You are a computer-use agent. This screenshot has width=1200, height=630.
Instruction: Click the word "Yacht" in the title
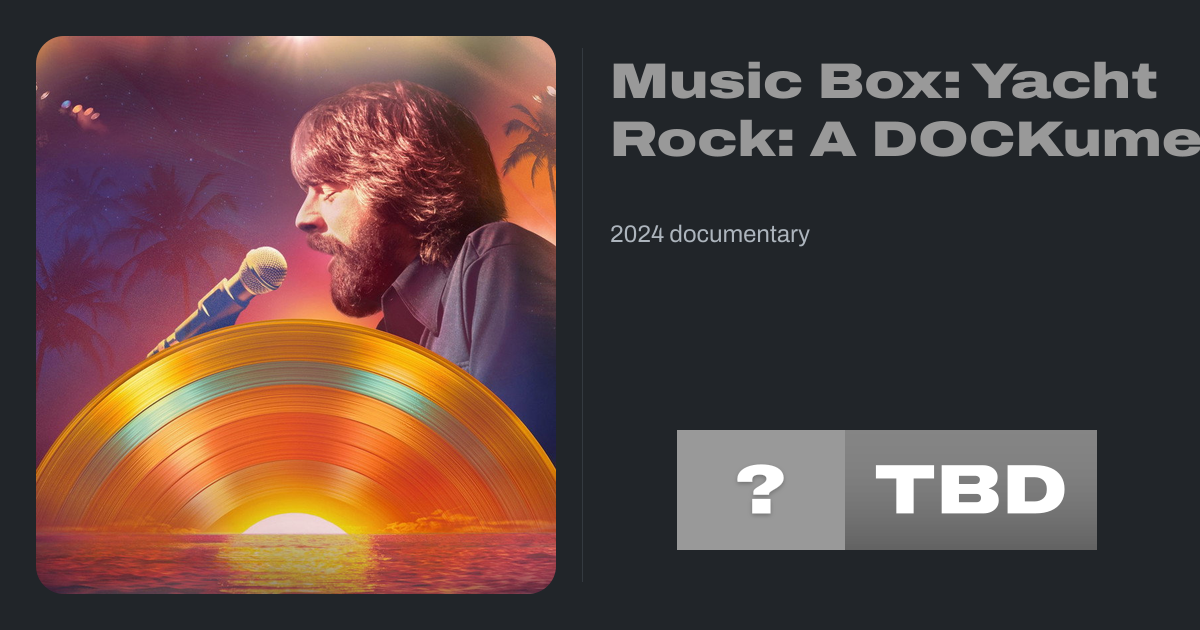pos(1066,81)
